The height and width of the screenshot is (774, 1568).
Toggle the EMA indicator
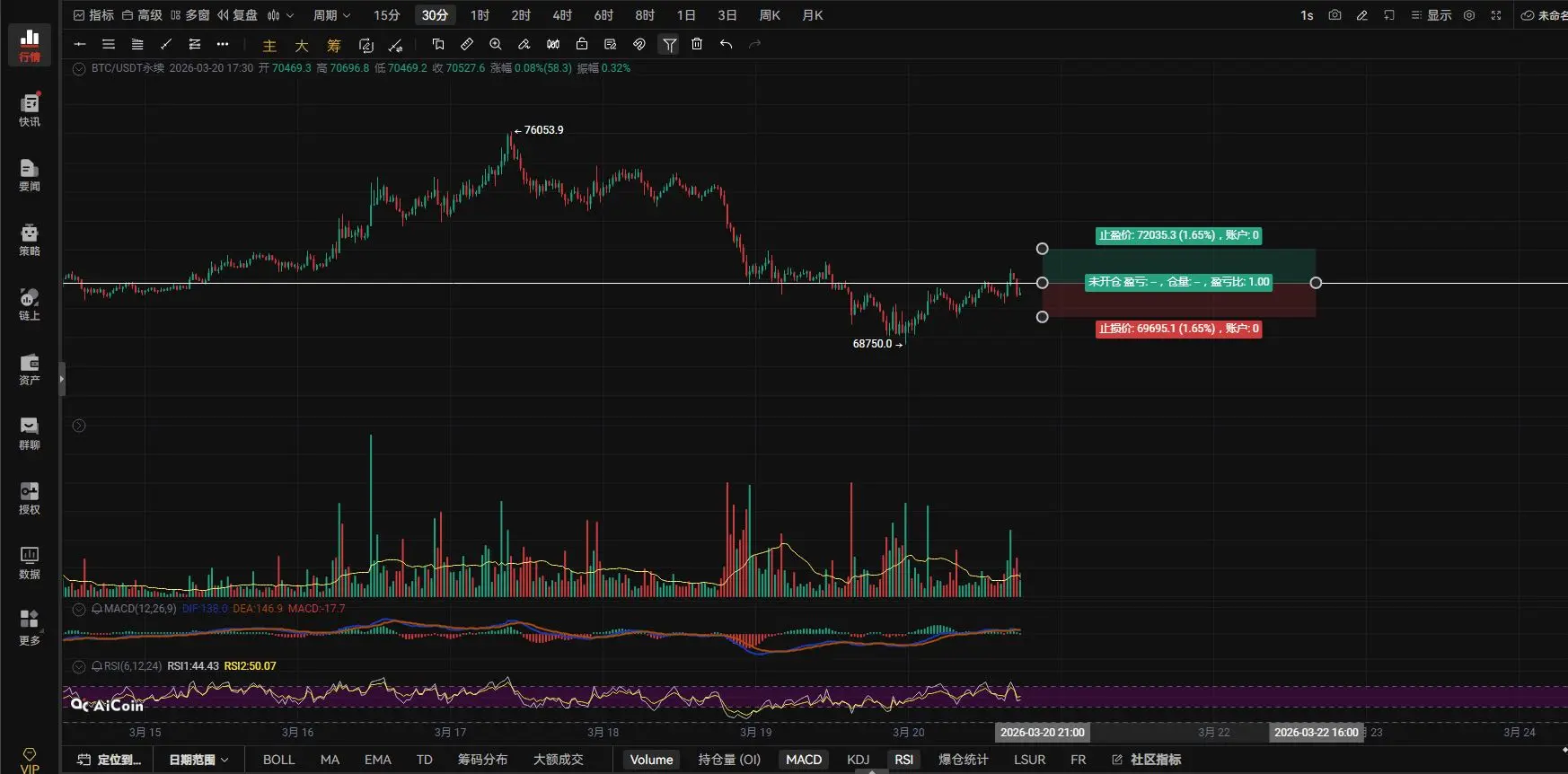click(x=377, y=760)
